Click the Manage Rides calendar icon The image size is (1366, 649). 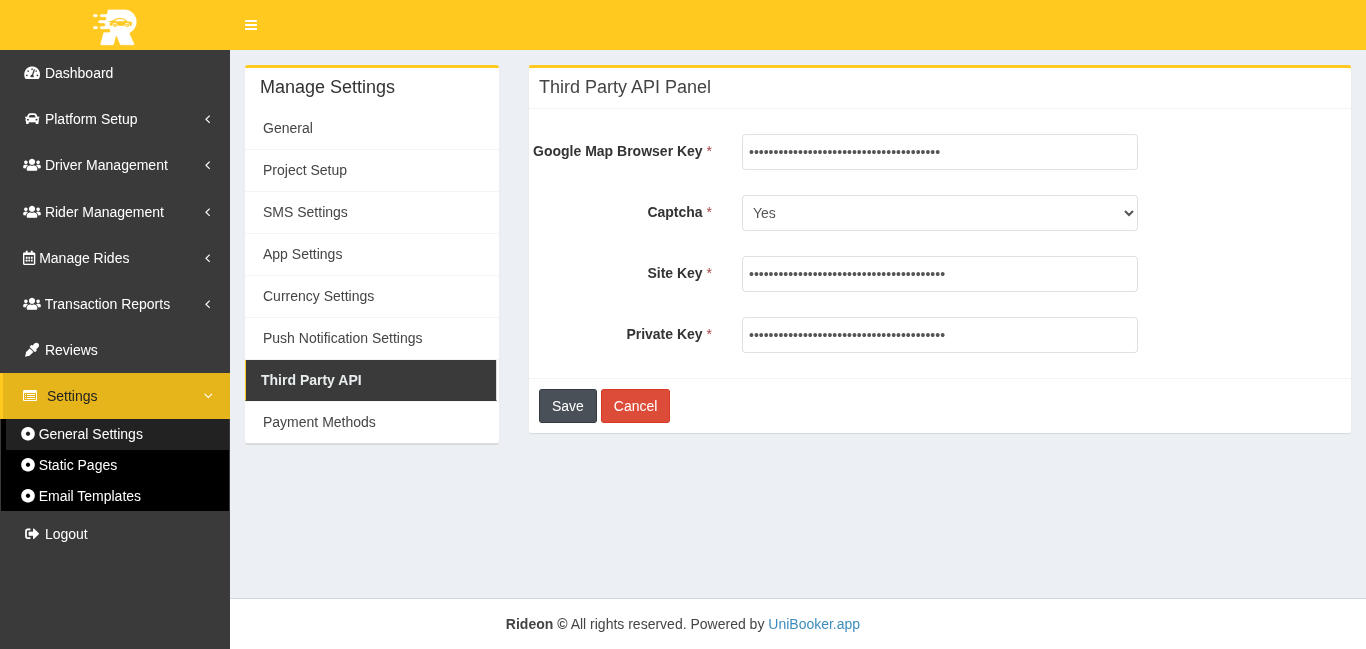click(29, 258)
